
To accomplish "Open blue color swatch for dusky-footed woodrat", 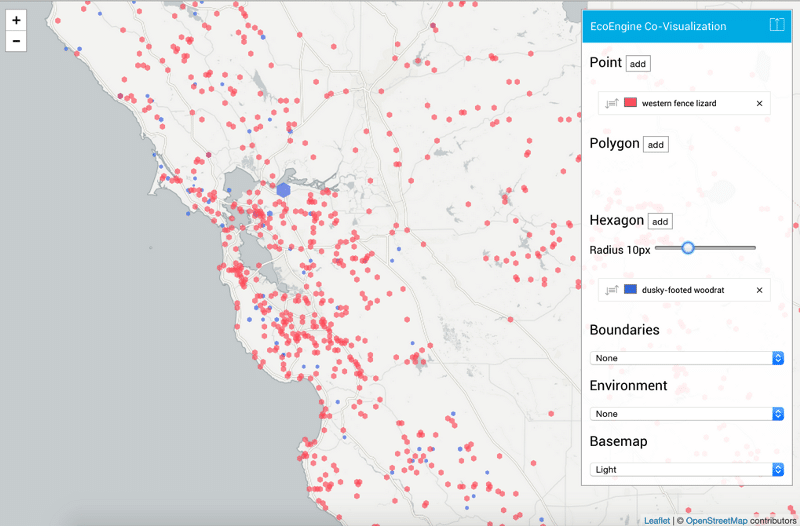I will point(630,290).
